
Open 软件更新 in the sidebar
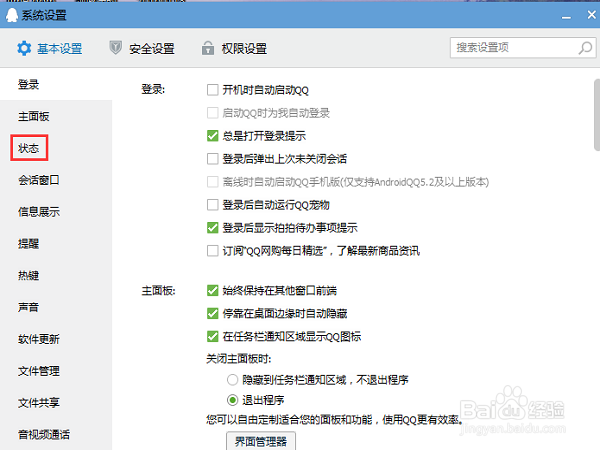coord(39,339)
